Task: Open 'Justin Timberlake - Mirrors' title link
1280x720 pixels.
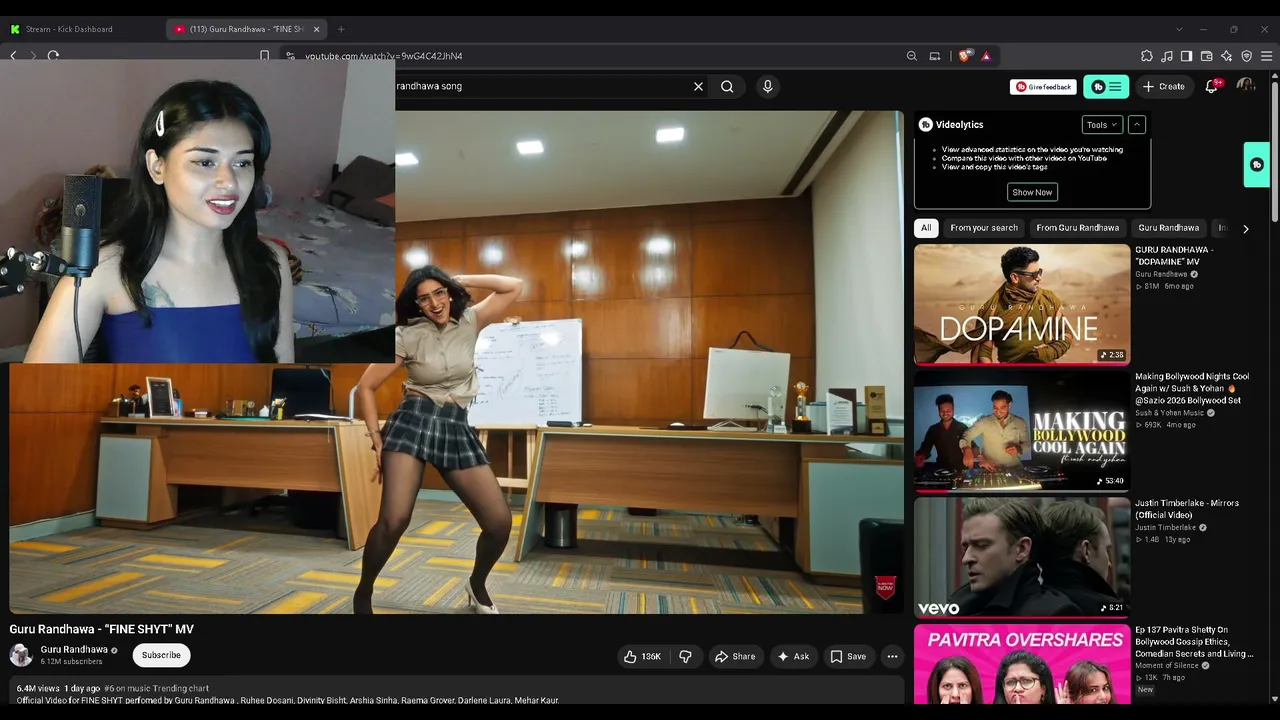Action: [1187, 509]
